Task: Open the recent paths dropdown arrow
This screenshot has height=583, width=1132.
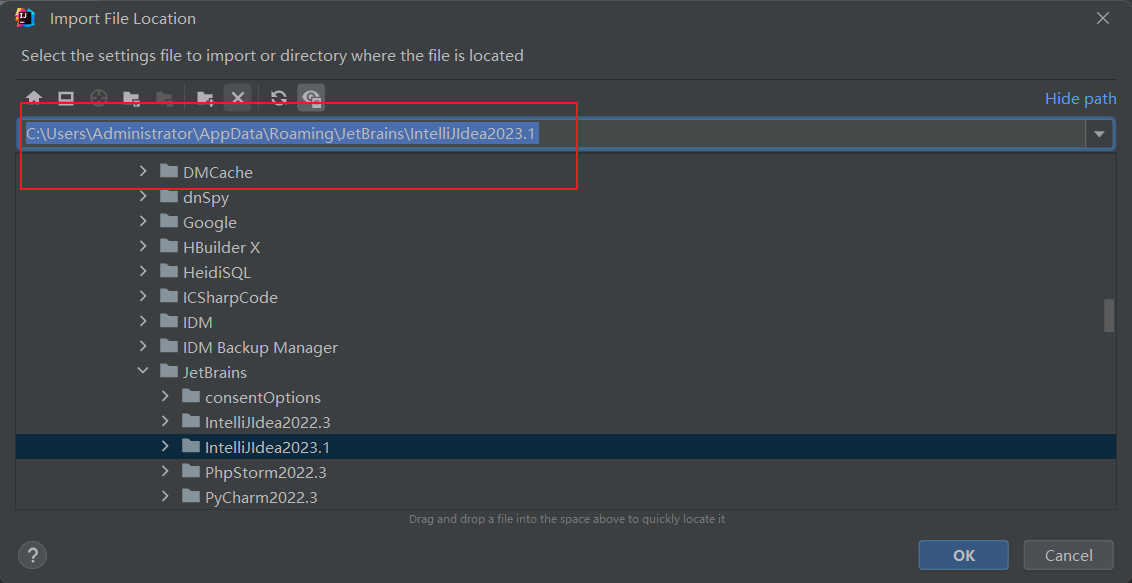Action: (1100, 133)
